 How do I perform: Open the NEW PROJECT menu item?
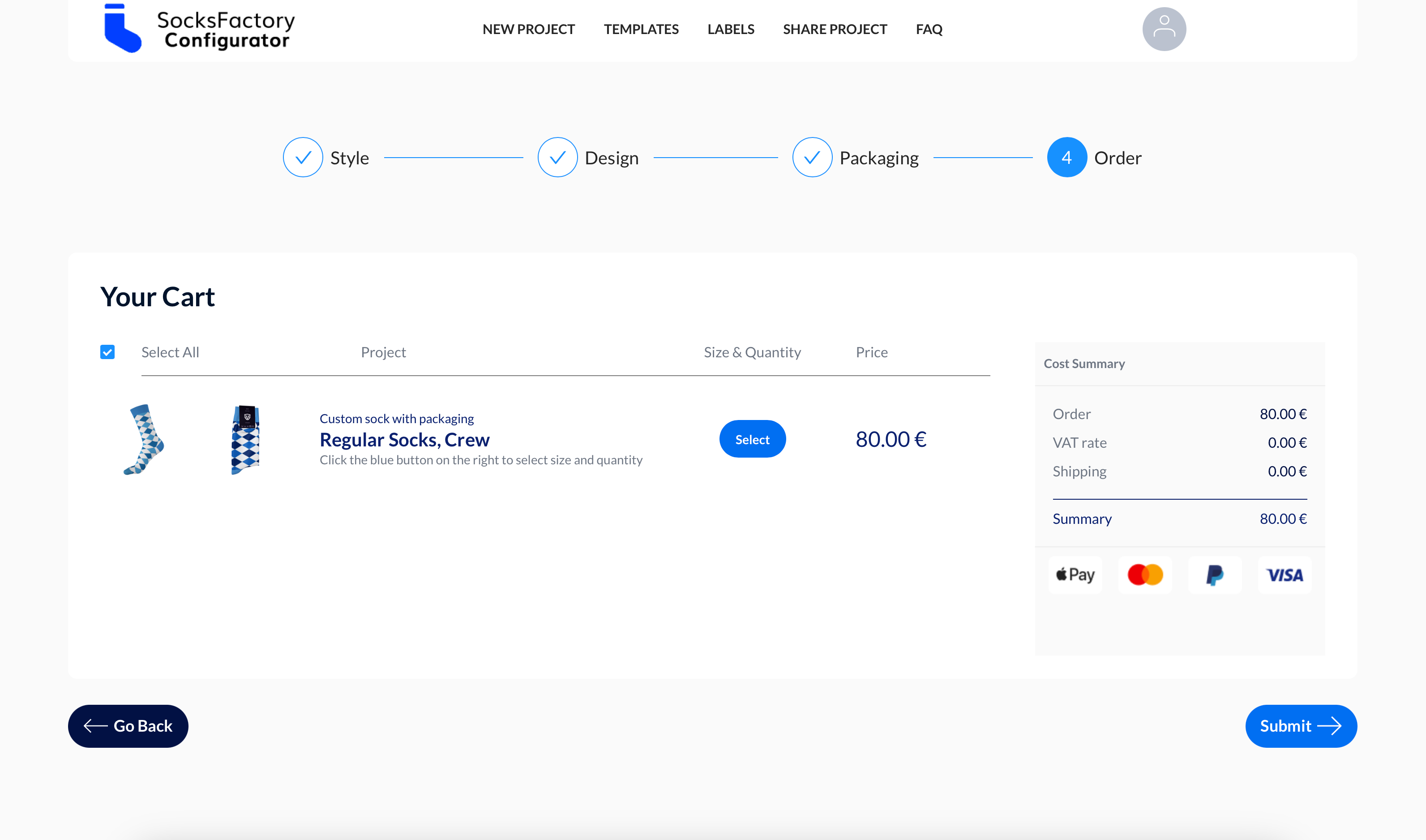pos(528,29)
